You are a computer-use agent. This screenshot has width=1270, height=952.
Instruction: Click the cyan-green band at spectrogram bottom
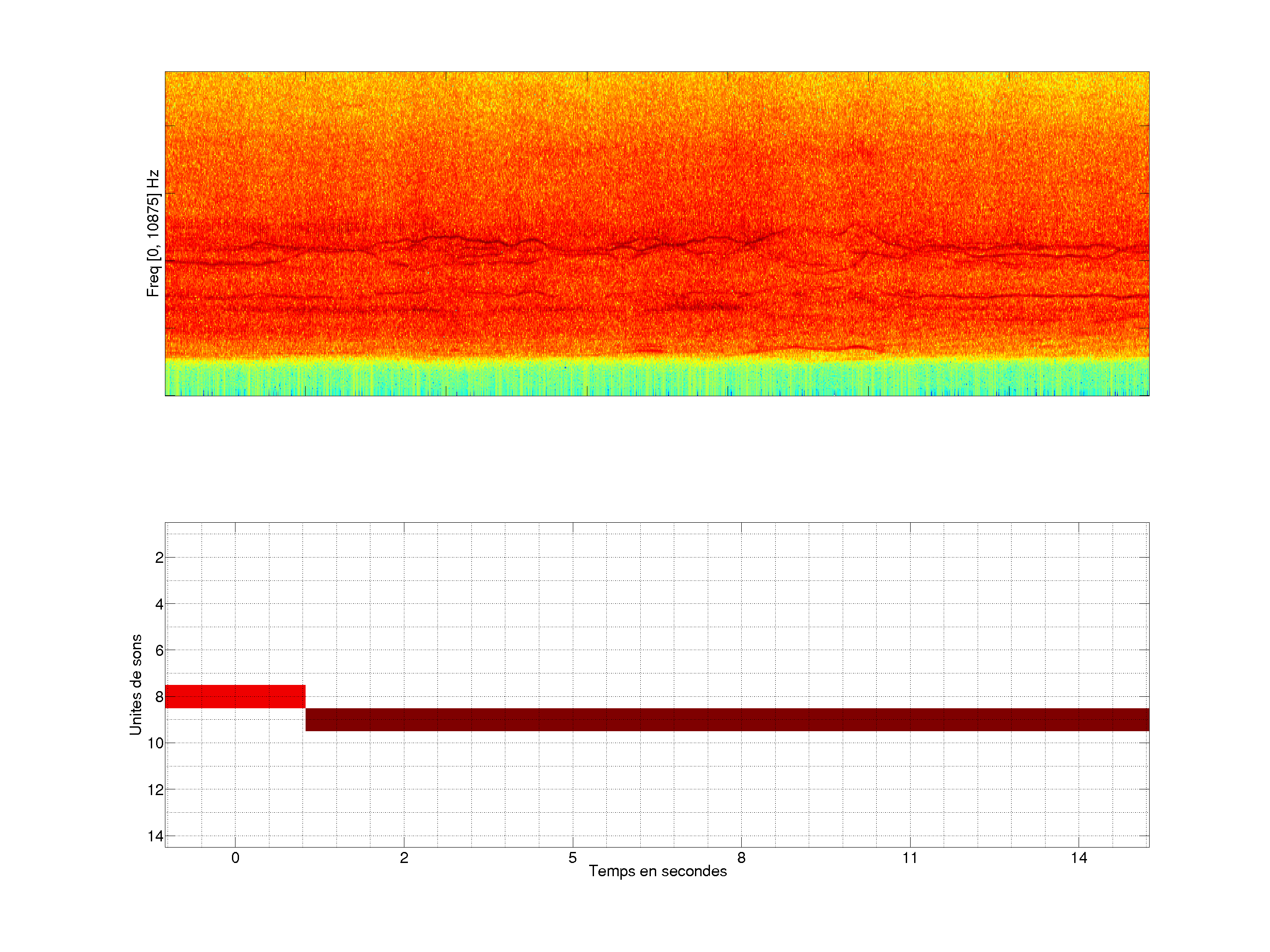pyautogui.click(x=657, y=378)
